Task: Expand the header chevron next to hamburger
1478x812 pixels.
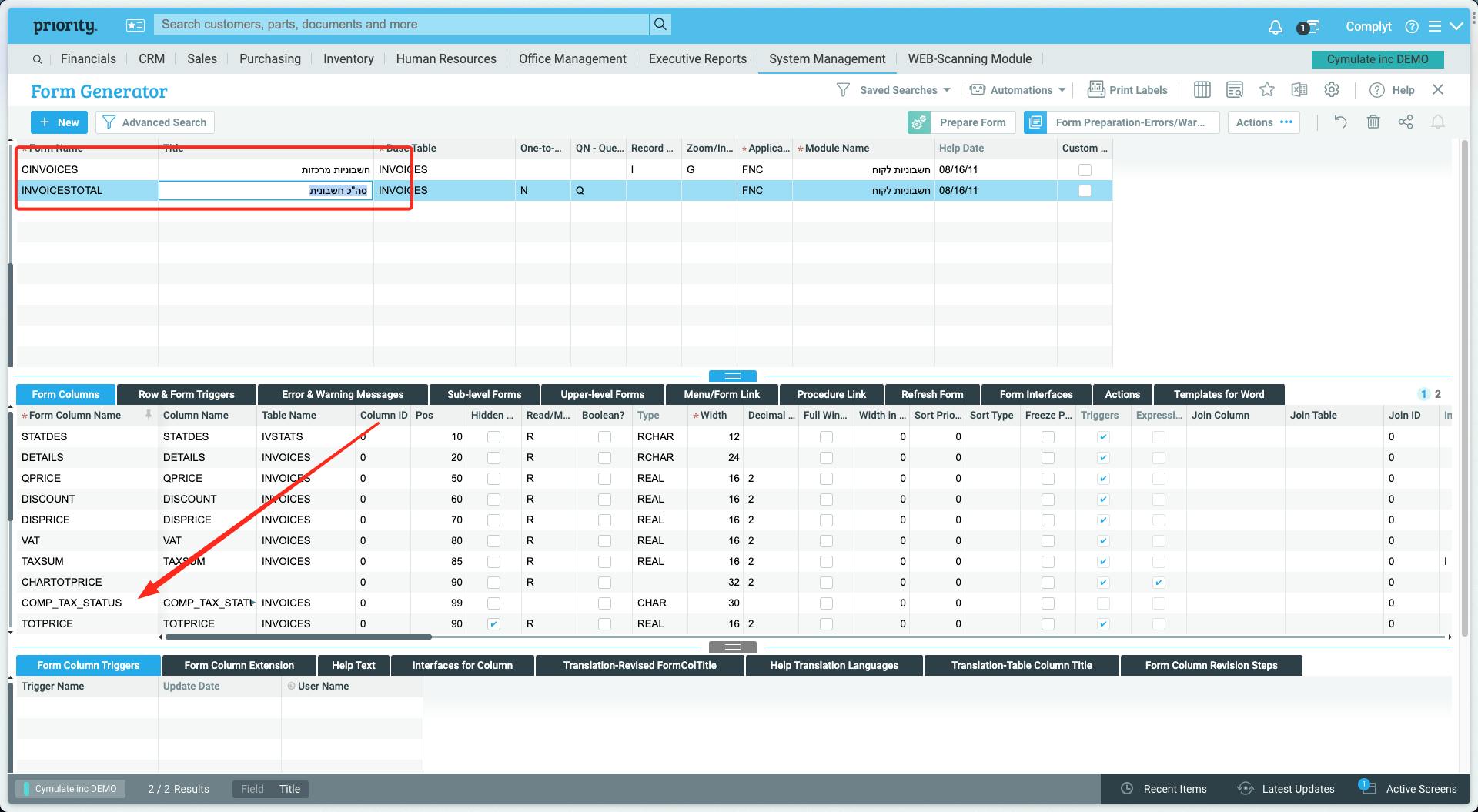Action: [x=1456, y=26]
